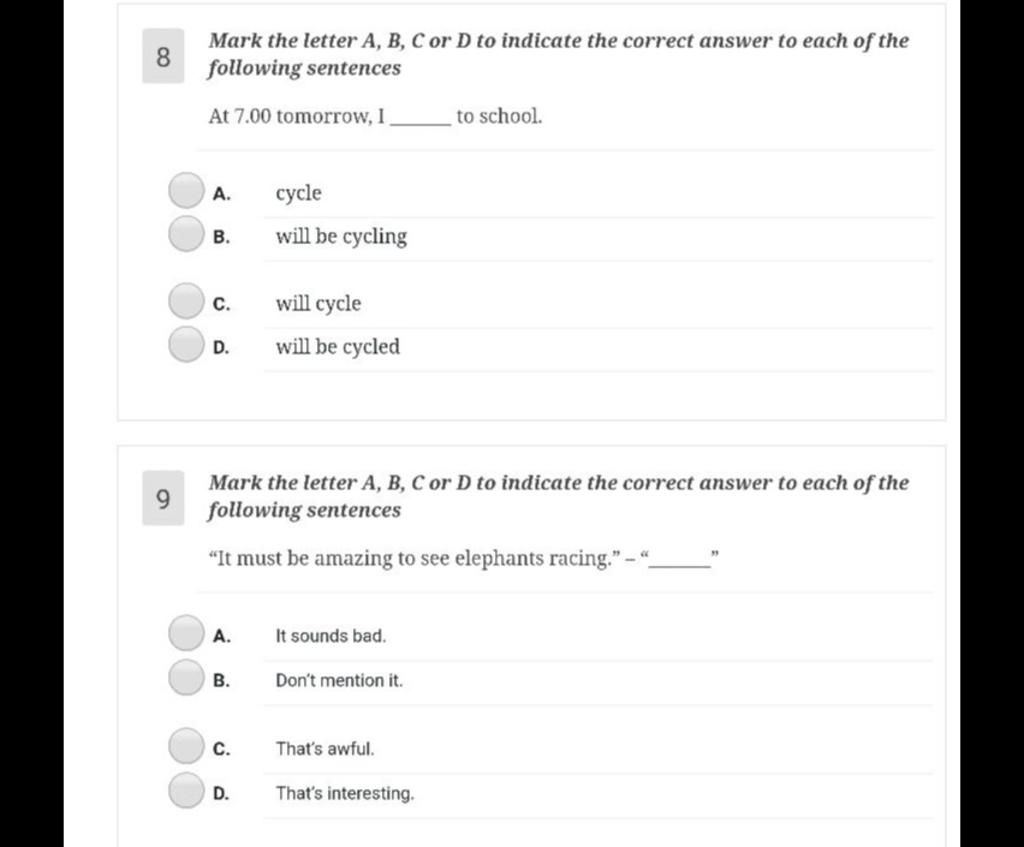
Task: Choose radio B 'Don't mention it.'
Action: click(x=186, y=677)
